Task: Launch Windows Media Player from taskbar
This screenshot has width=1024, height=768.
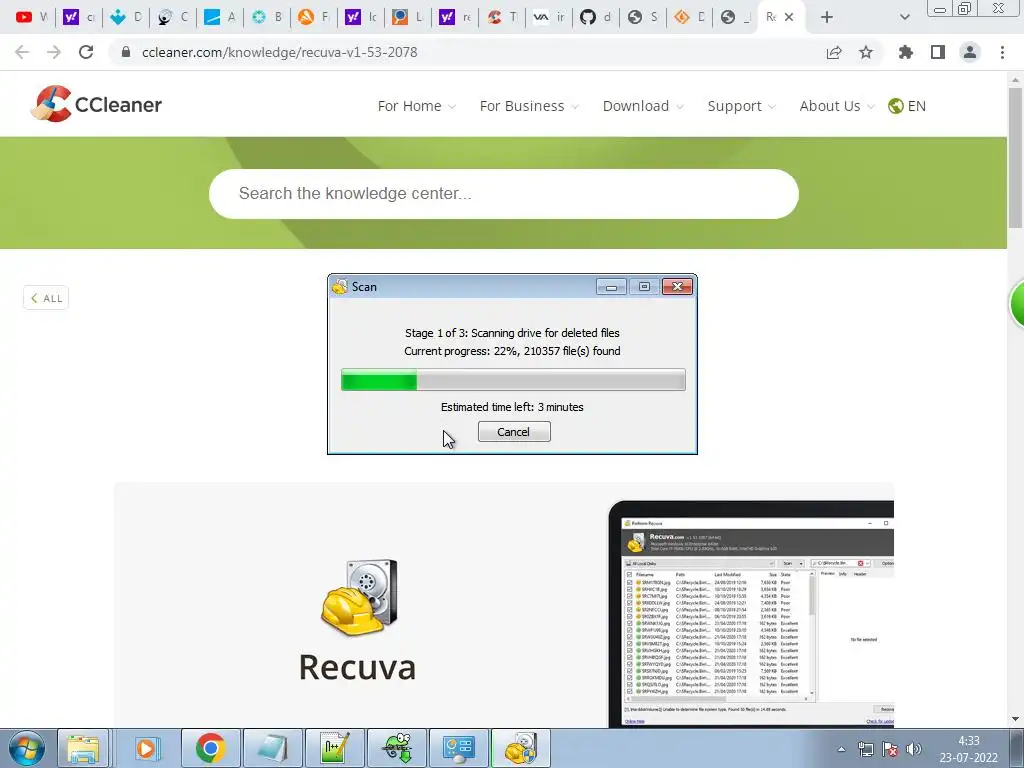Action: point(146,748)
